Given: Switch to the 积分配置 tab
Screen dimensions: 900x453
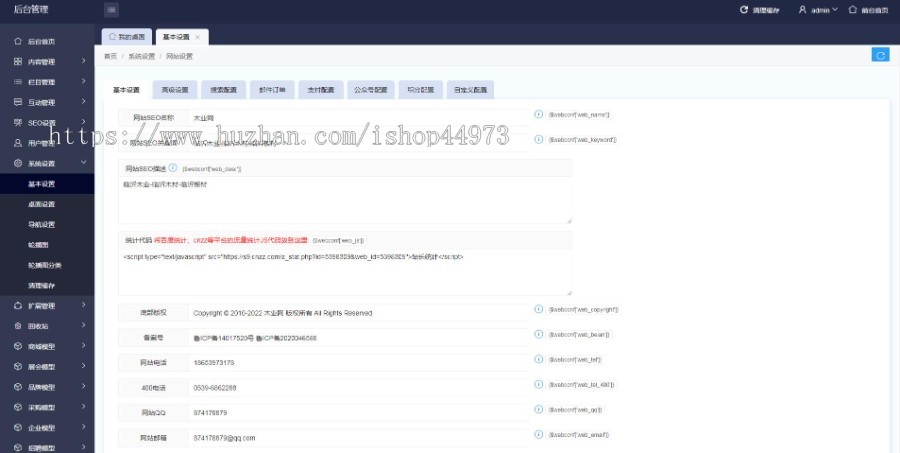Looking at the screenshot, I should click(x=421, y=90).
